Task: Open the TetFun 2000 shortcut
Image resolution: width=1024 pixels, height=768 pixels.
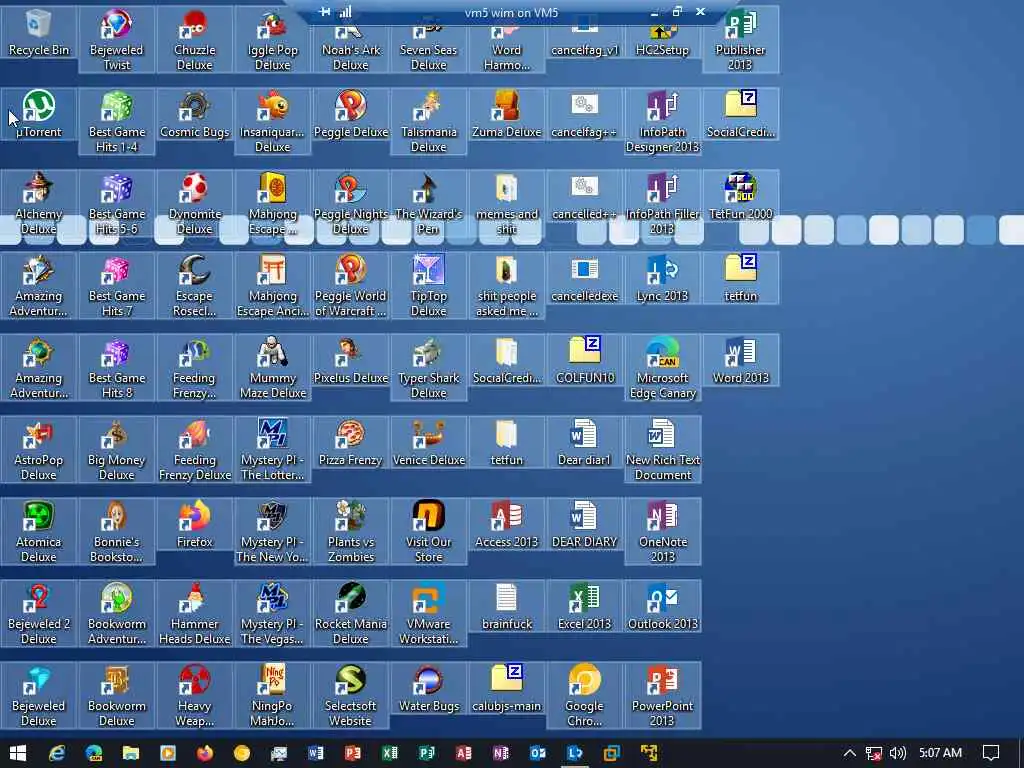Action: click(x=741, y=196)
